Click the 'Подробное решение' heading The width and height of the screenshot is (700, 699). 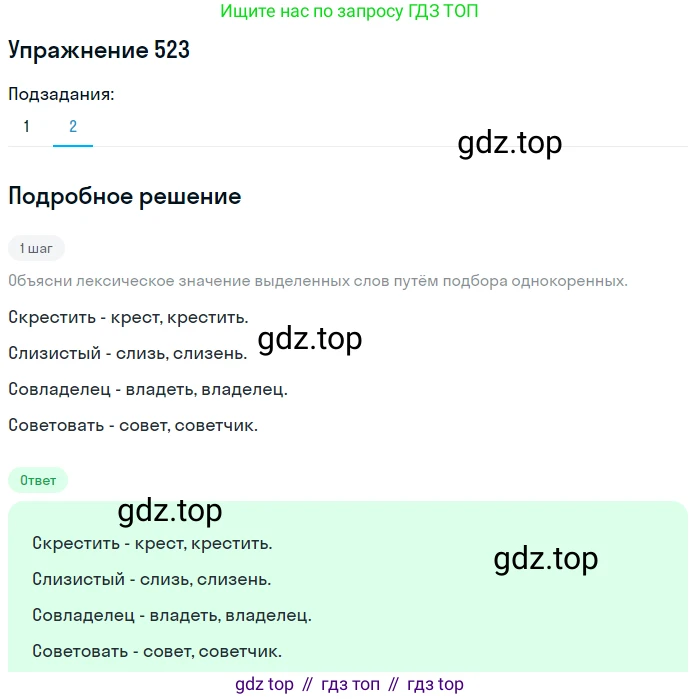tap(124, 197)
